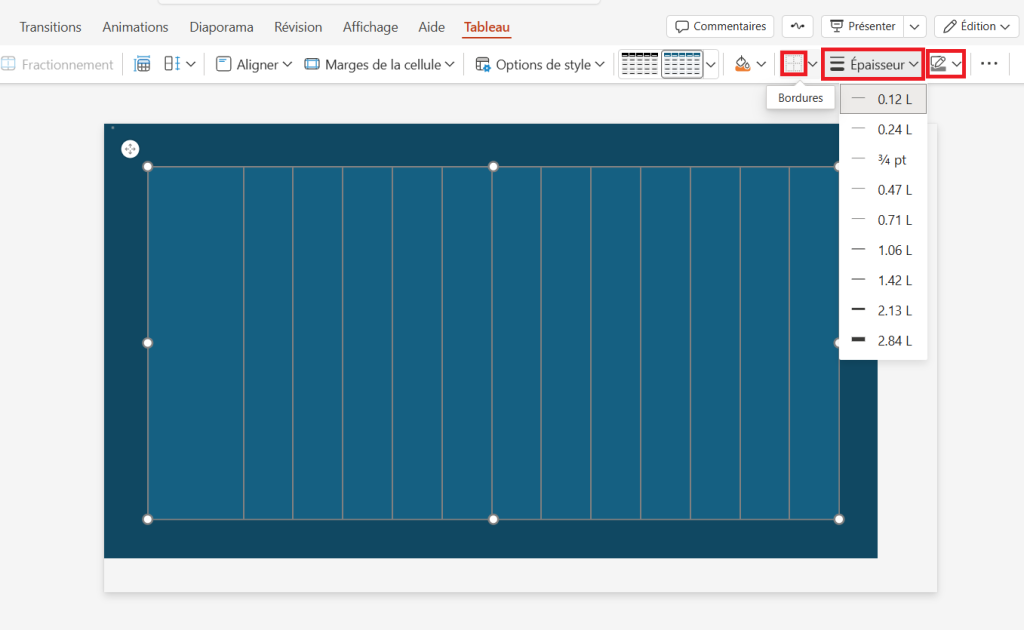Click the shading paint bucket icon
The height and width of the screenshot is (630, 1024).
pos(743,64)
